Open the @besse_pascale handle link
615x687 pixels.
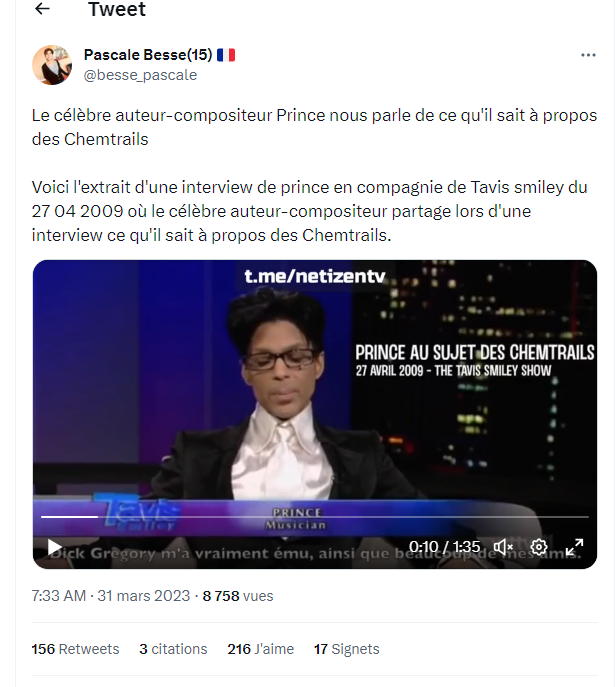click(x=140, y=75)
